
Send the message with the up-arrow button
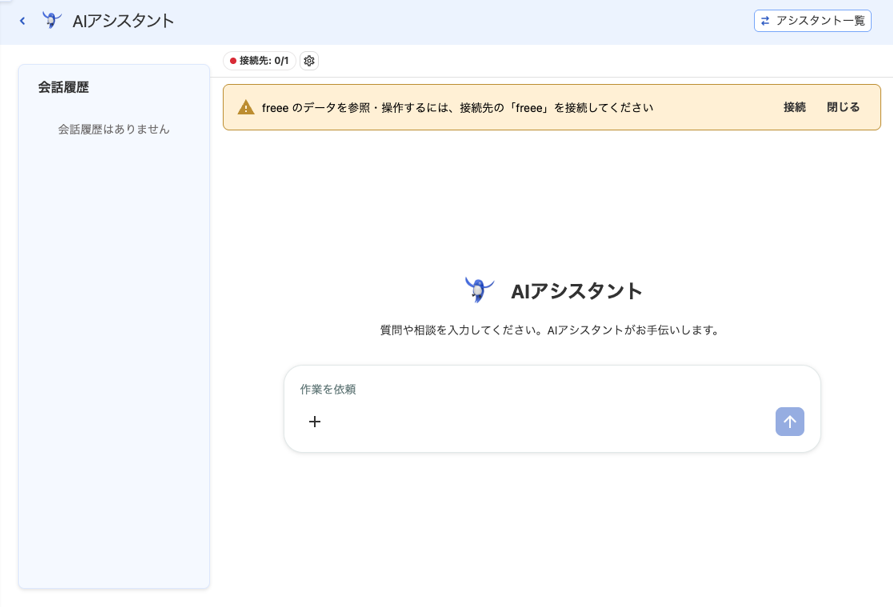(x=789, y=421)
